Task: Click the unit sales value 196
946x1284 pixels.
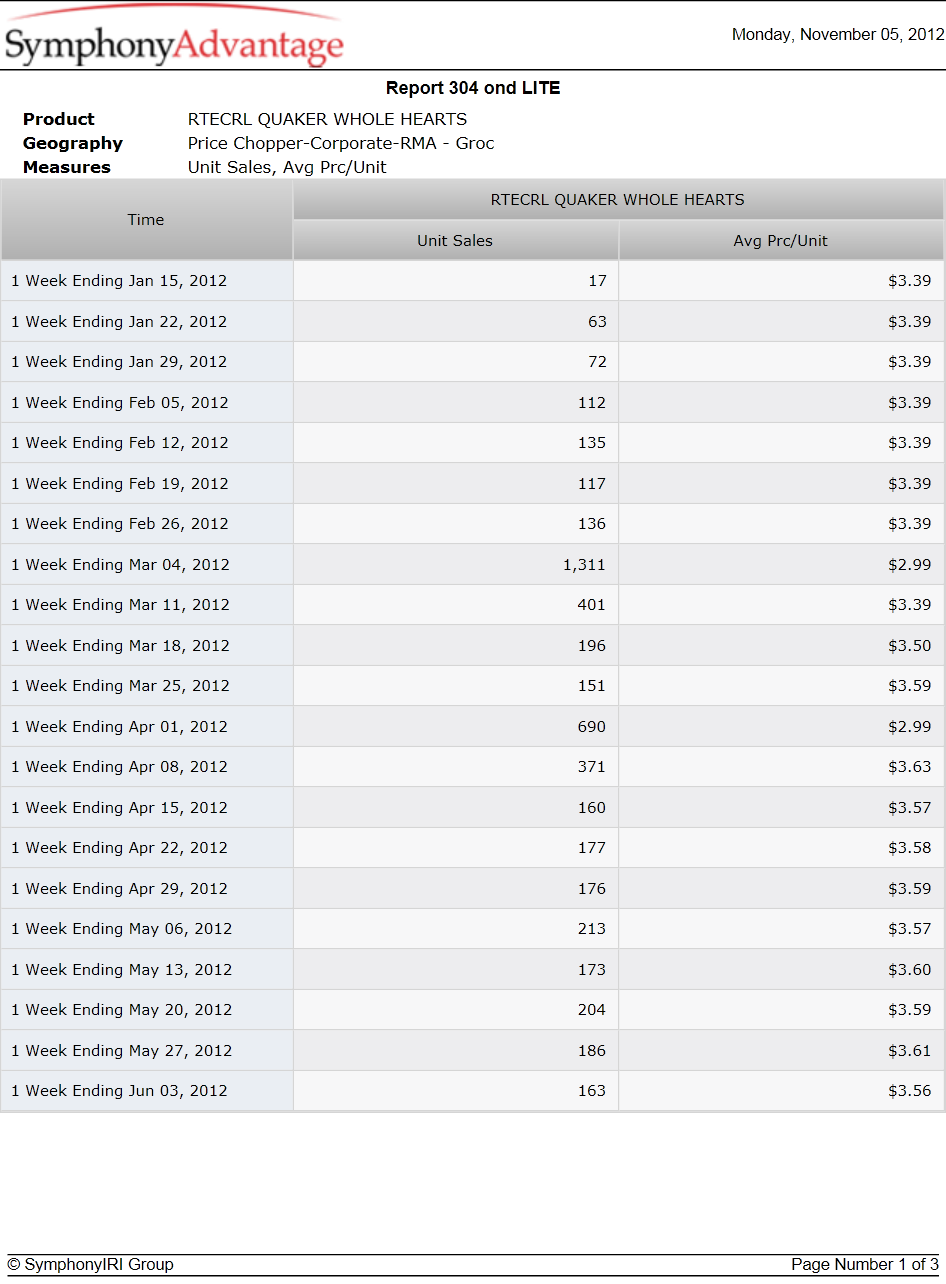Action: 592,646
